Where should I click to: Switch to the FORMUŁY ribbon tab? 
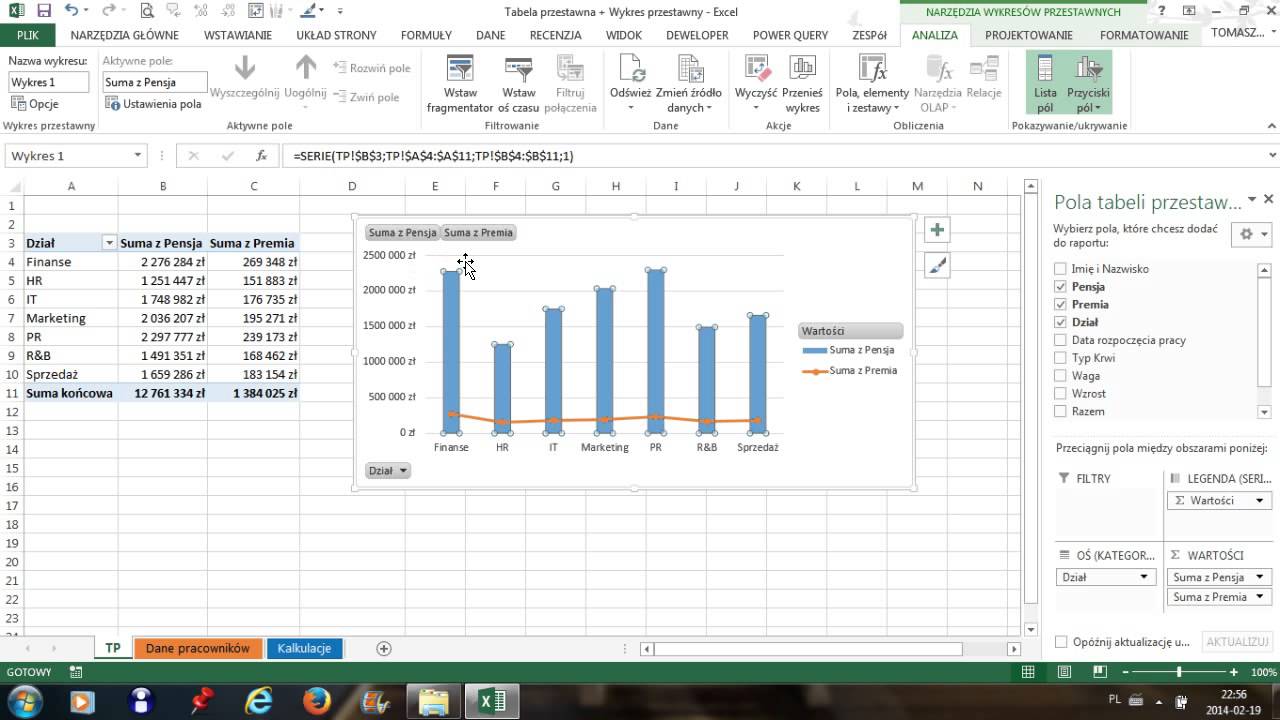(x=426, y=35)
